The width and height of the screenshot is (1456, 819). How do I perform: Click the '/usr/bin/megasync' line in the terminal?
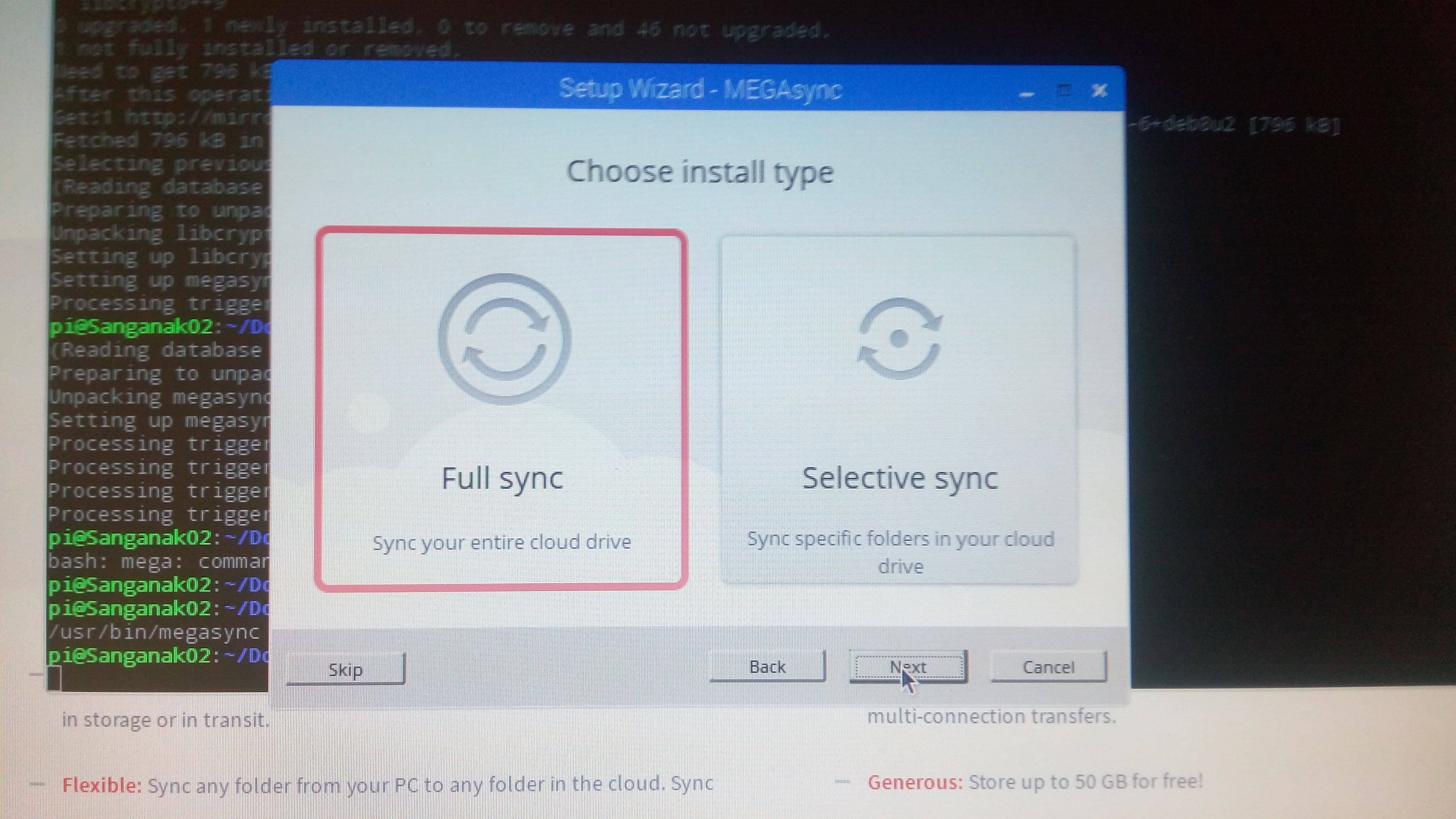click(154, 632)
